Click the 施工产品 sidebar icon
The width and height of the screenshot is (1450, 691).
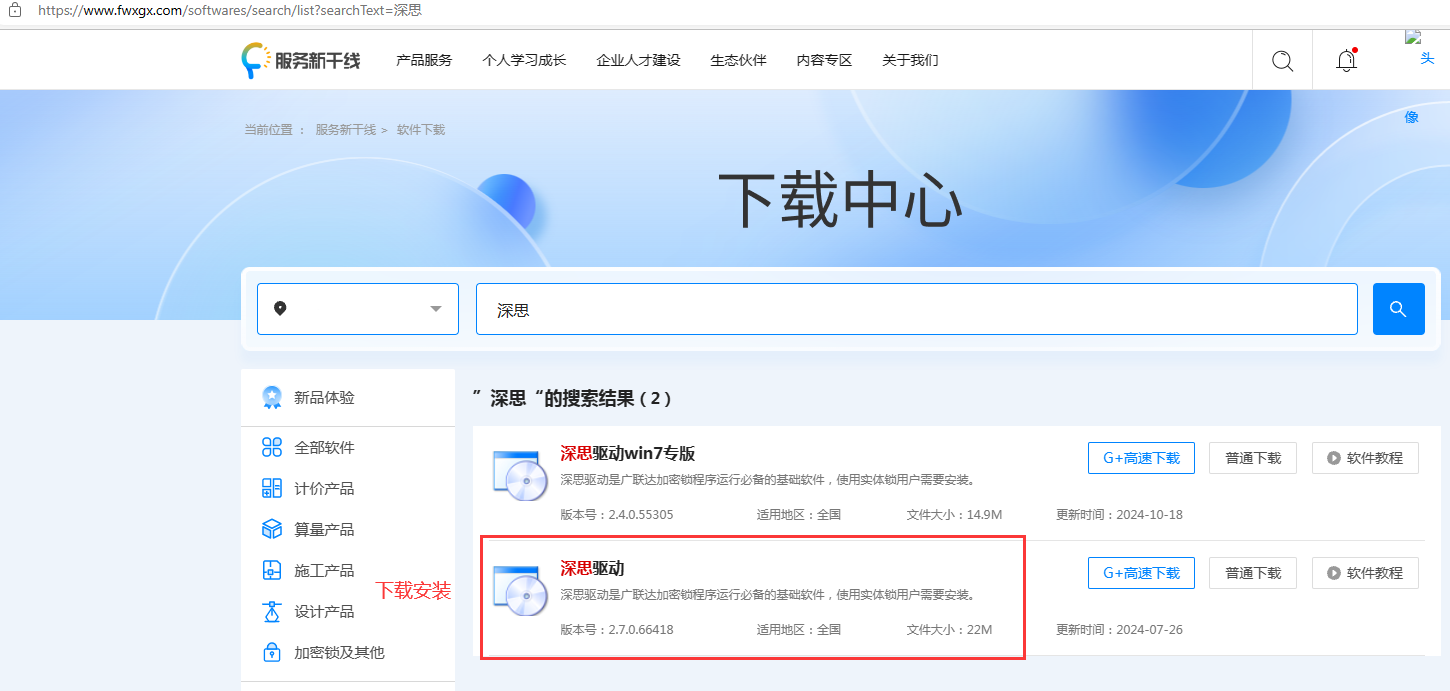[x=271, y=570]
